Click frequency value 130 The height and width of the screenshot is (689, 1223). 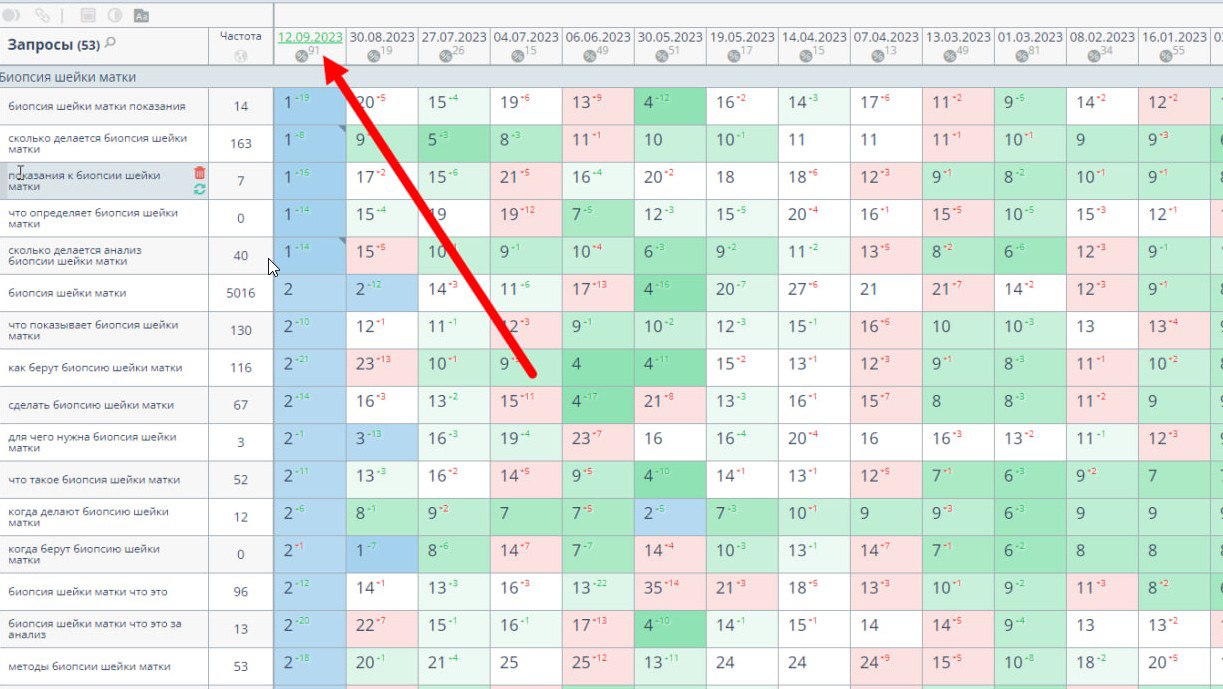(241, 330)
